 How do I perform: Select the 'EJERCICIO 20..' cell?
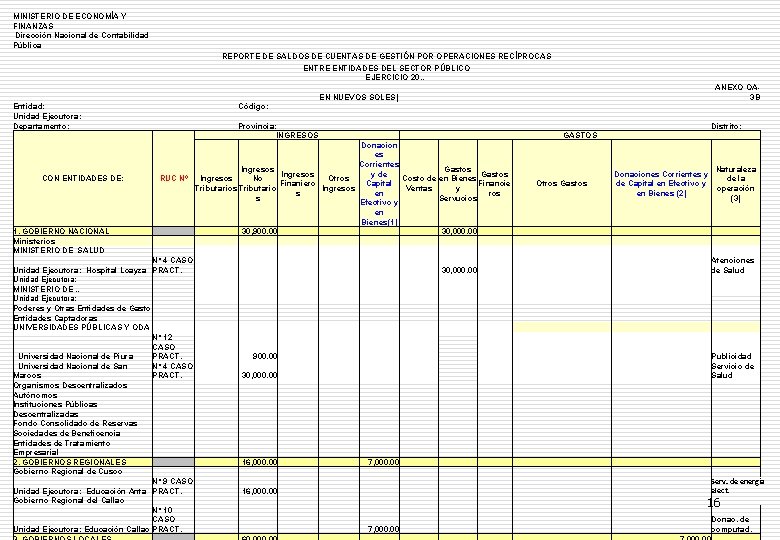coord(394,78)
